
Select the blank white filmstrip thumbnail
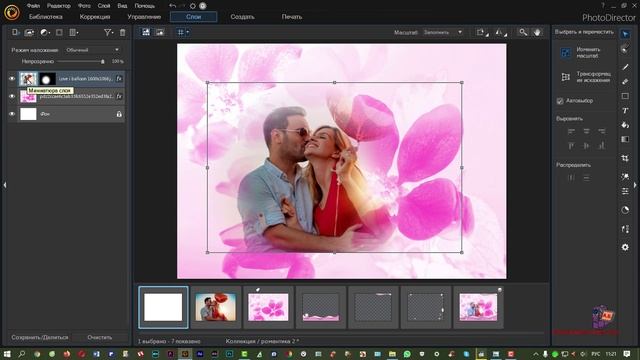click(163, 307)
